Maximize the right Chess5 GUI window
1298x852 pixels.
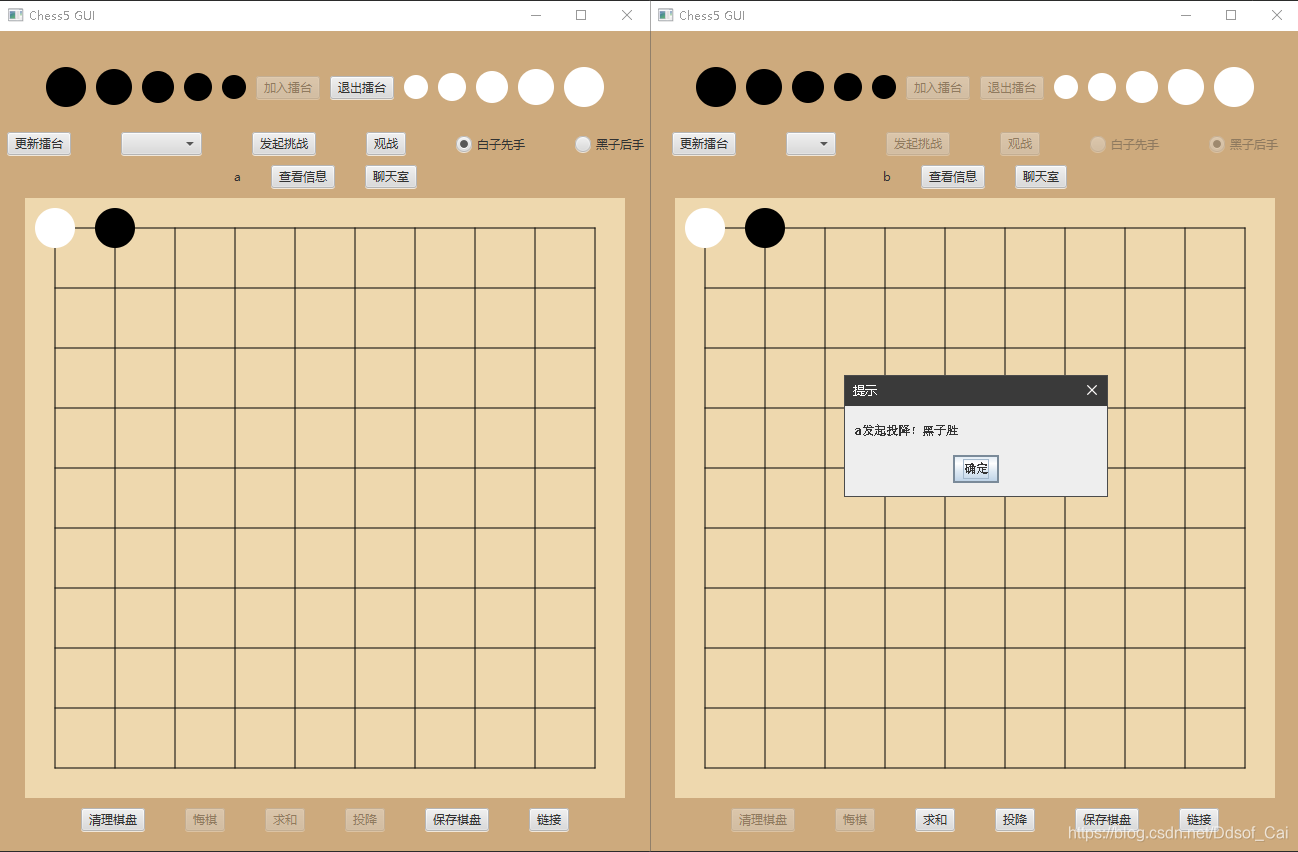[x=1231, y=15]
